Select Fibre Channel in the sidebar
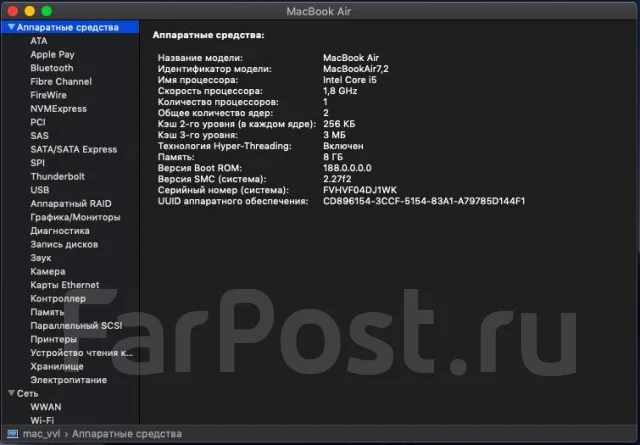The width and height of the screenshot is (640, 445). pyautogui.click(x=61, y=81)
